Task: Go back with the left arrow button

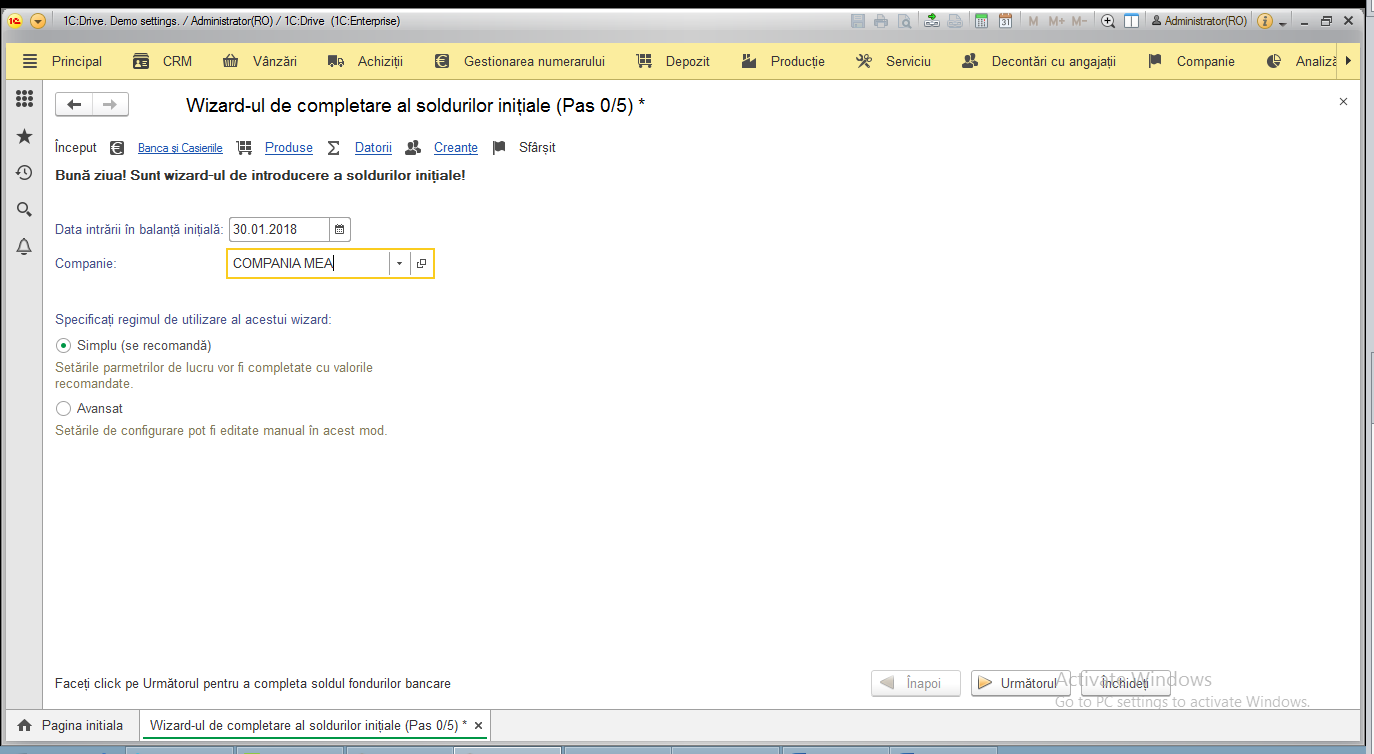Action: click(74, 105)
